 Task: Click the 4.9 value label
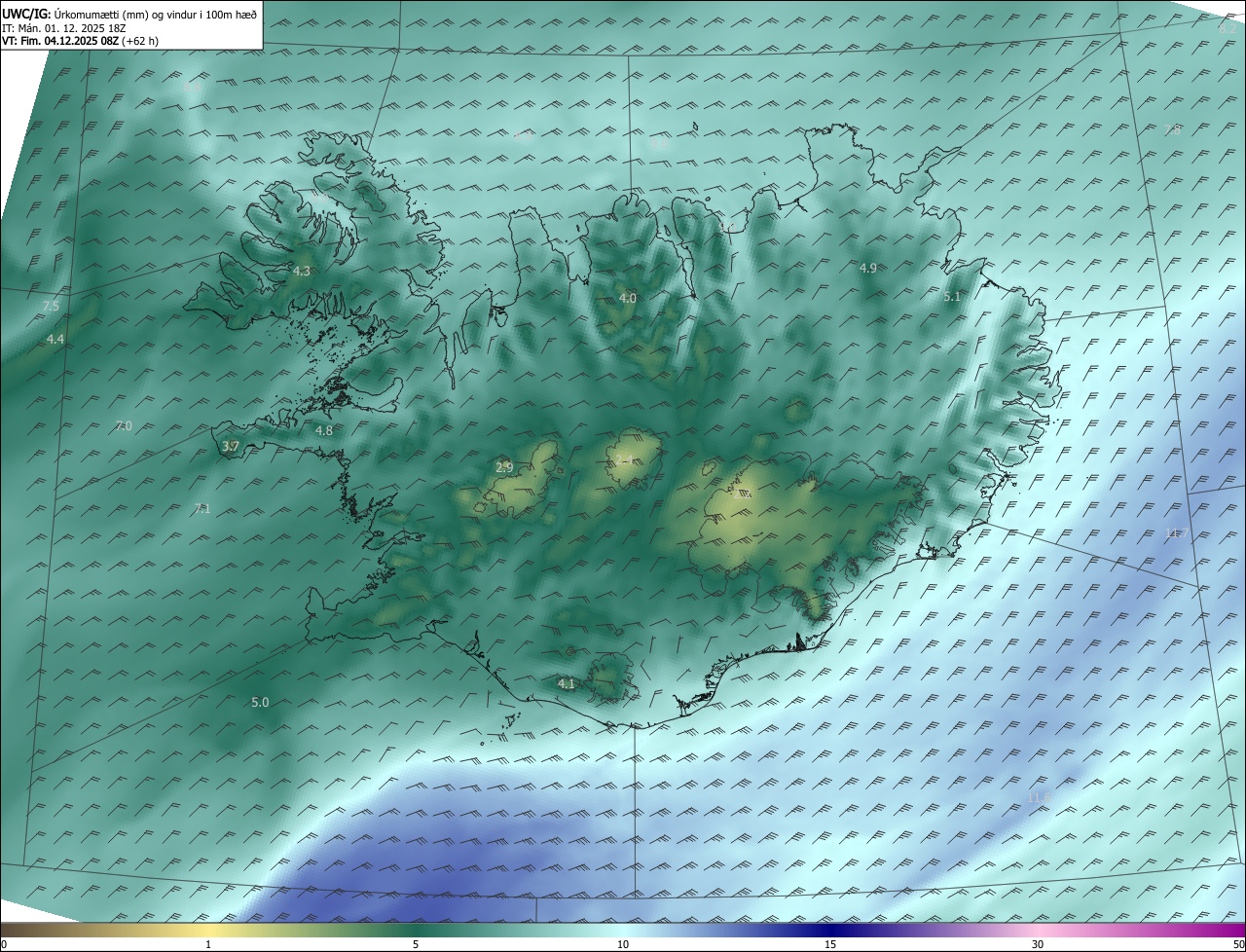tap(868, 267)
